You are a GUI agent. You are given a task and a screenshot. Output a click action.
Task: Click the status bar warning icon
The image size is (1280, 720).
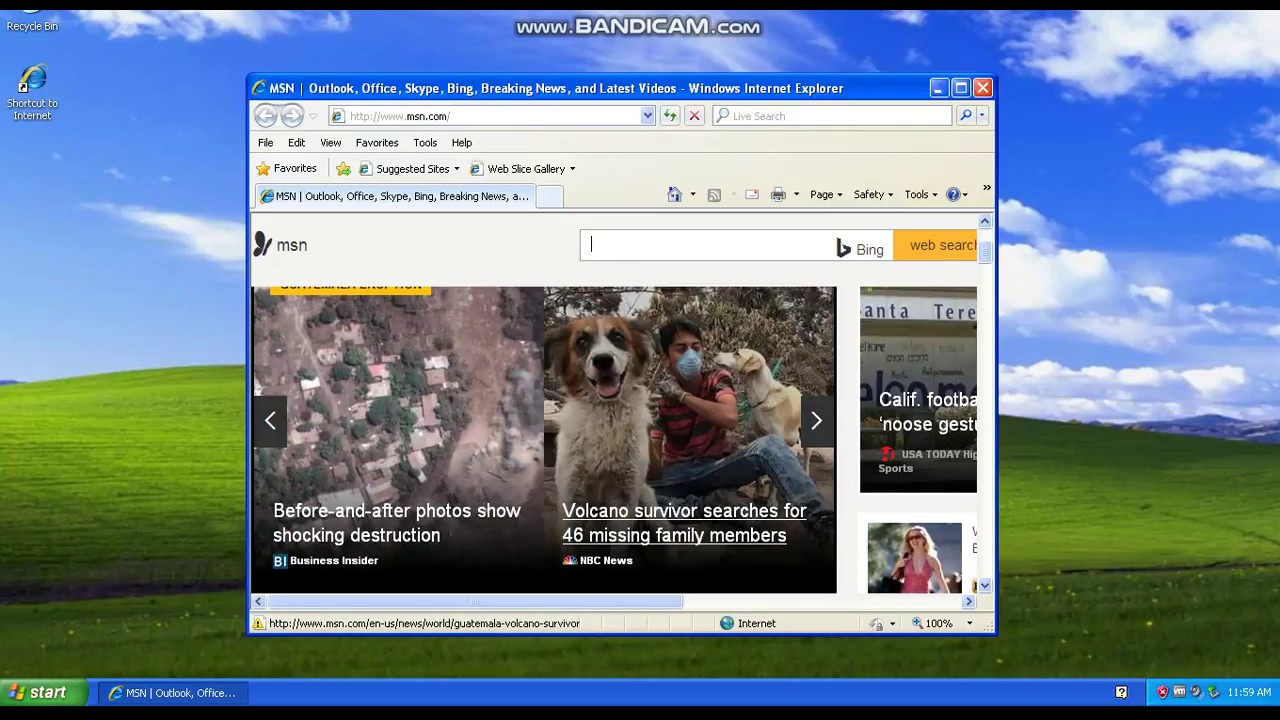tap(259, 623)
